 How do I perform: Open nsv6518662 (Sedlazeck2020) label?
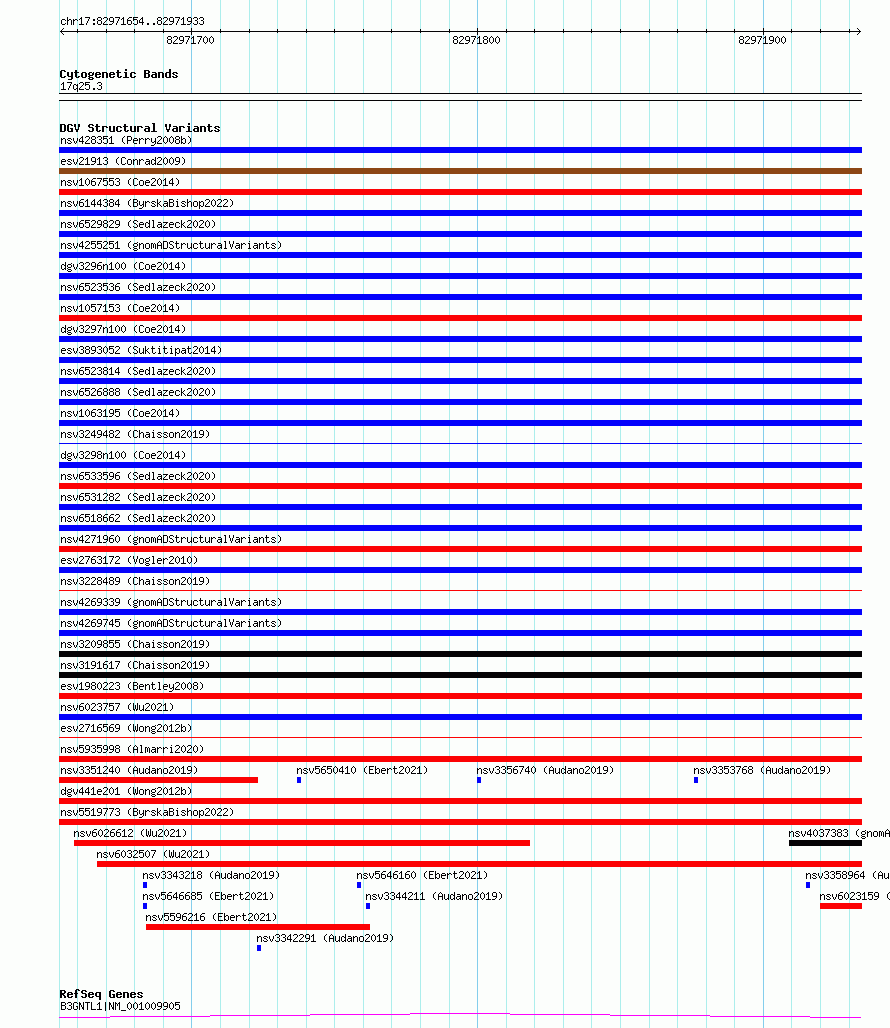pos(138,518)
